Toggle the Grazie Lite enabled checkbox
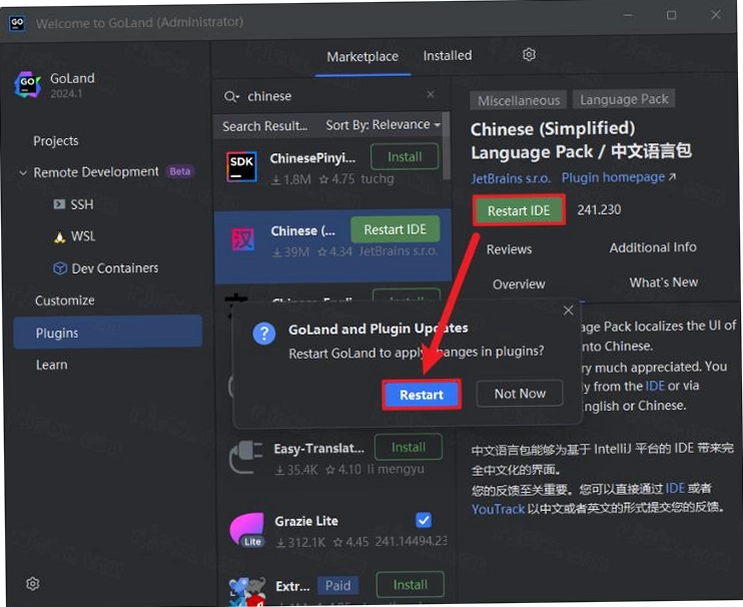743x607 pixels. [424, 520]
